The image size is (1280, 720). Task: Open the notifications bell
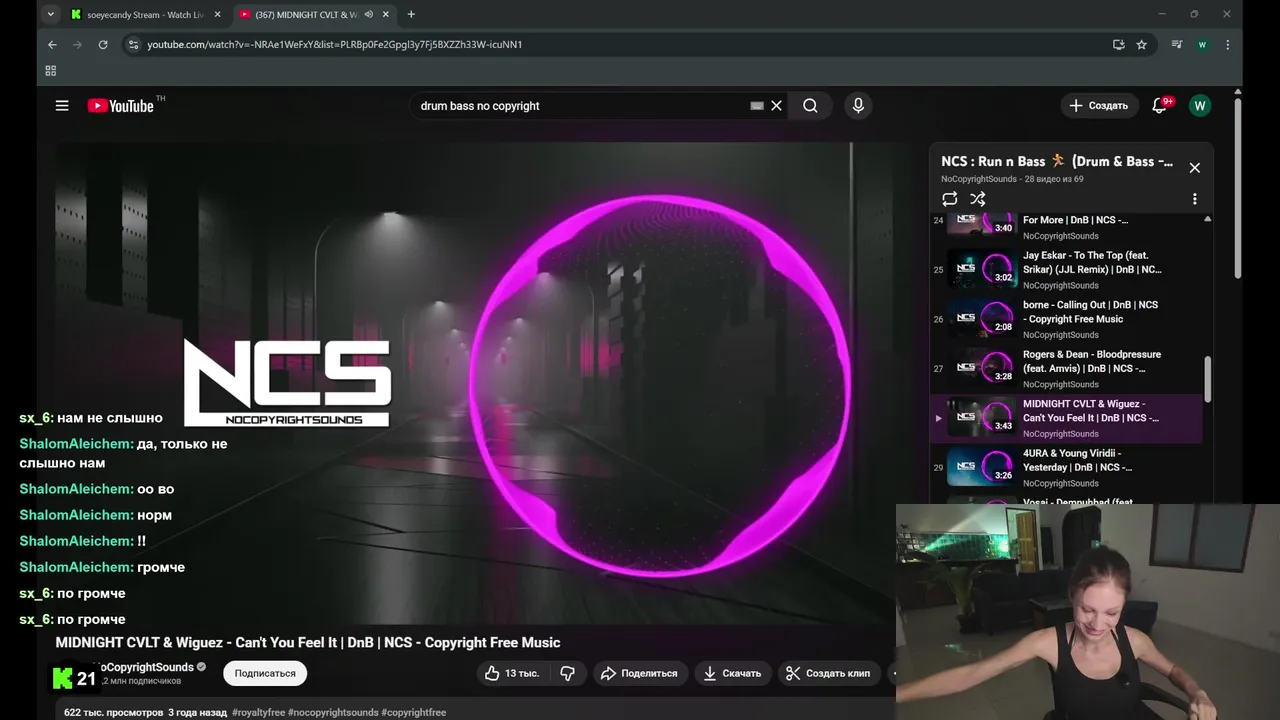[1160, 105]
